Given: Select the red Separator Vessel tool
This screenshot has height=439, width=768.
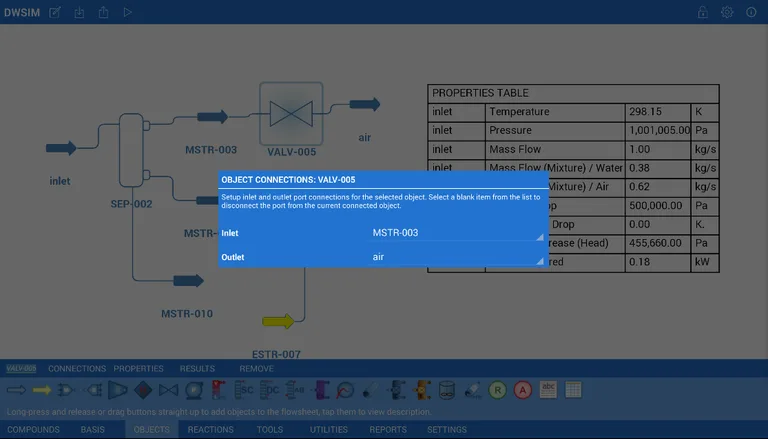Looking at the screenshot, I should click(219, 390).
